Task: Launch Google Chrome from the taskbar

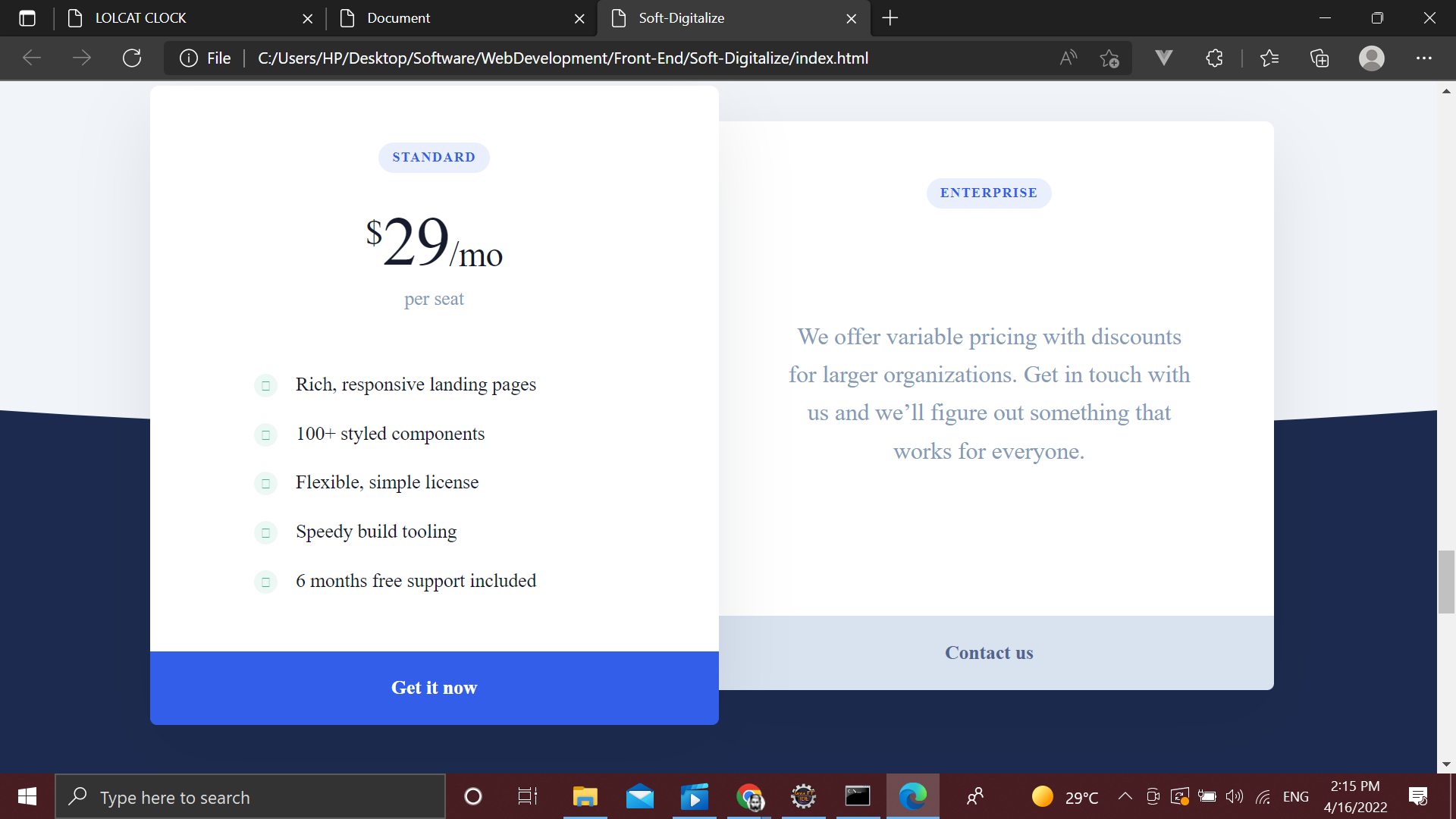Action: click(x=749, y=796)
